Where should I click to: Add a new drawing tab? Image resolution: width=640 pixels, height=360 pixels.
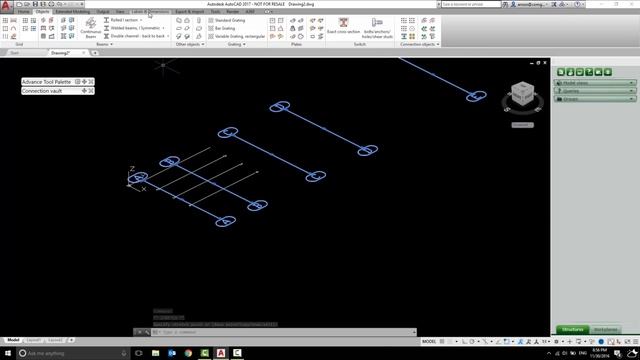tap(95, 53)
